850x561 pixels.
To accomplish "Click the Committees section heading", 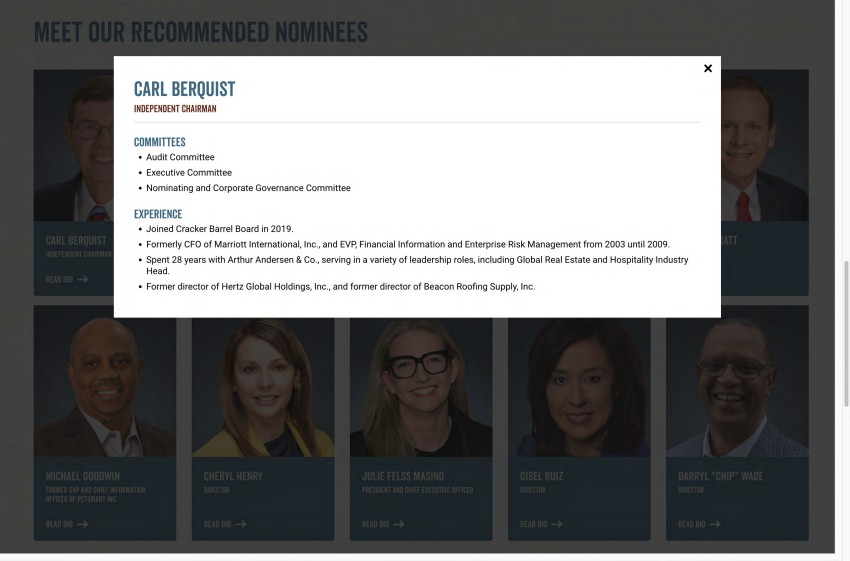I will [159, 142].
